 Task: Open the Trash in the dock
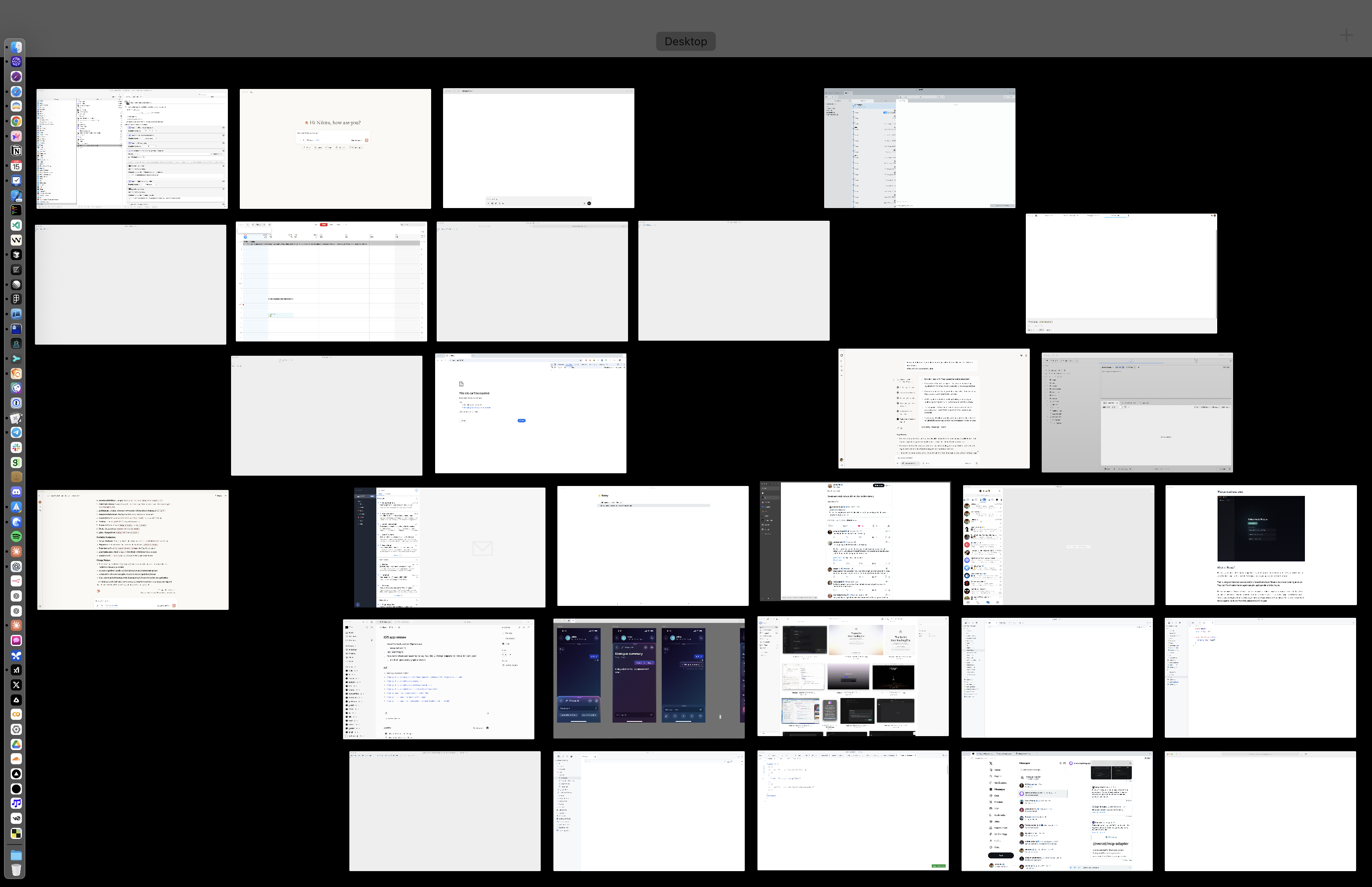(16, 870)
